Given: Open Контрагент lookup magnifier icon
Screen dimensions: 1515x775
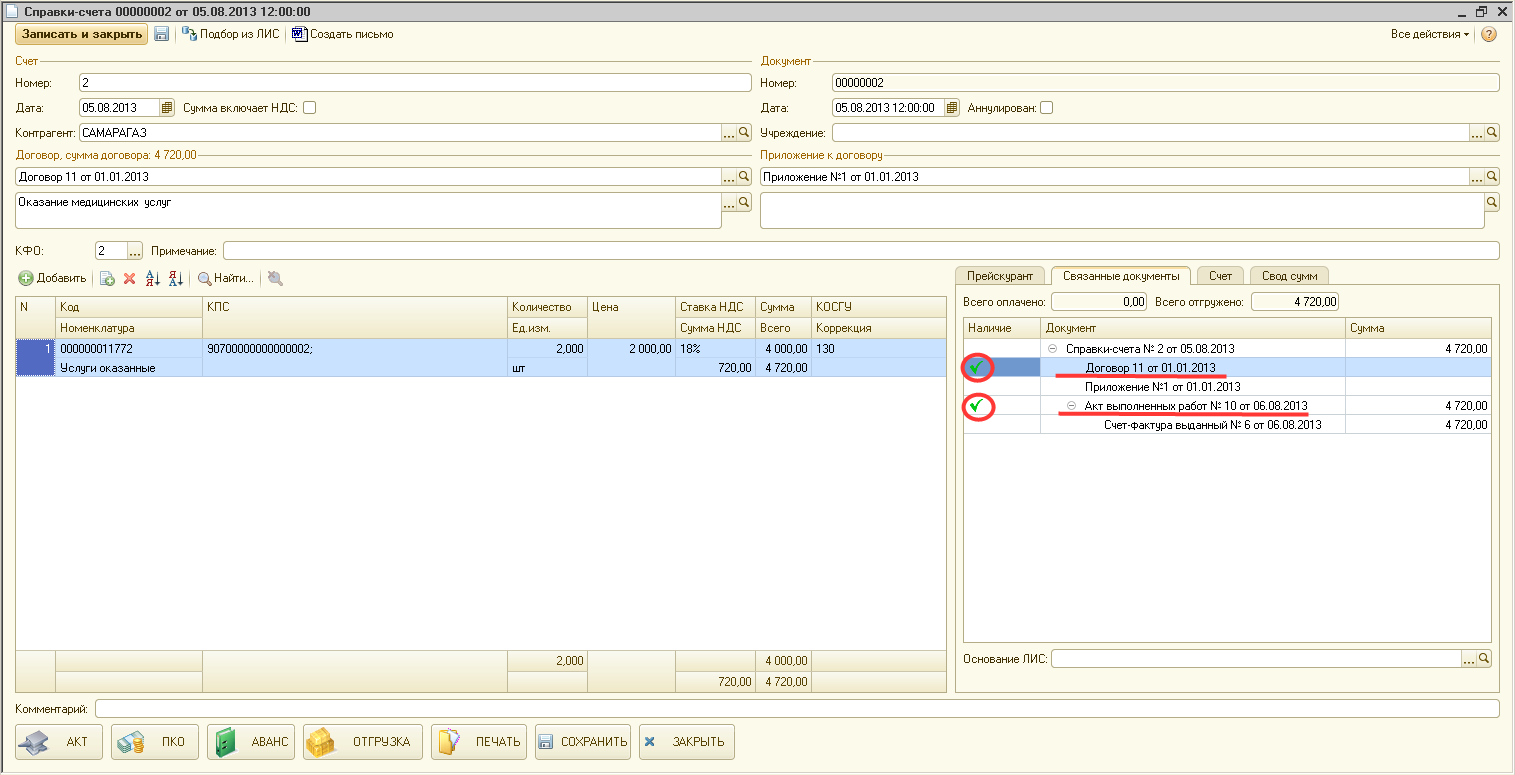Looking at the screenshot, I should (x=743, y=133).
